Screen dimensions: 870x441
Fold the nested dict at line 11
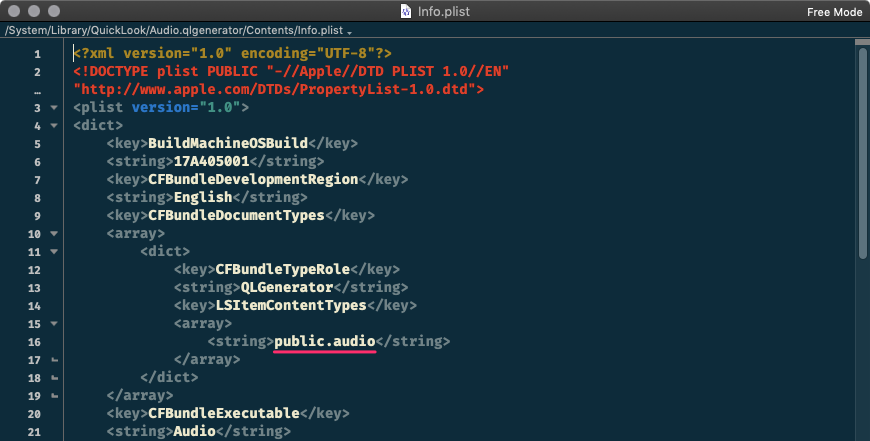tap(54, 251)
